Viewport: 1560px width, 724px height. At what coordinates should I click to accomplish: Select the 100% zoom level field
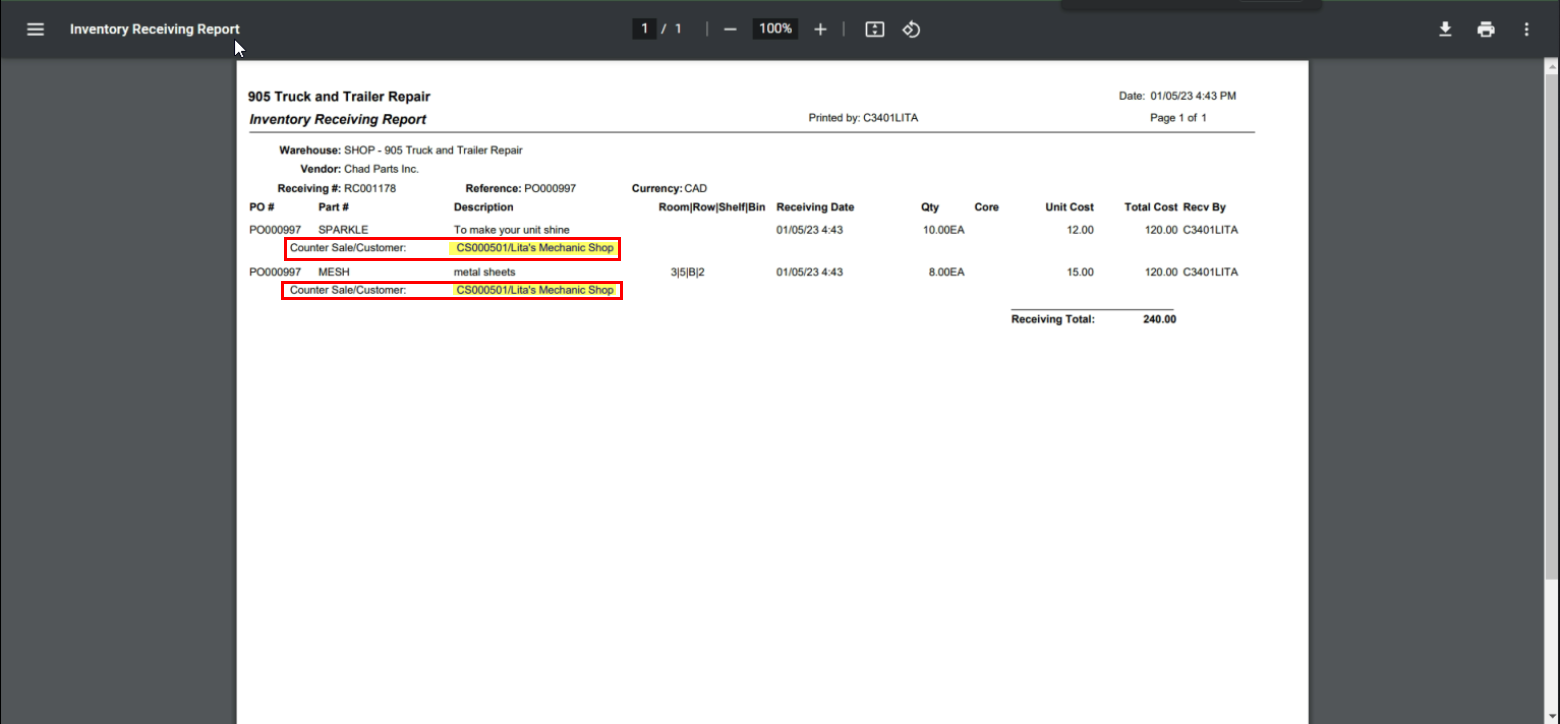[775, 29]
